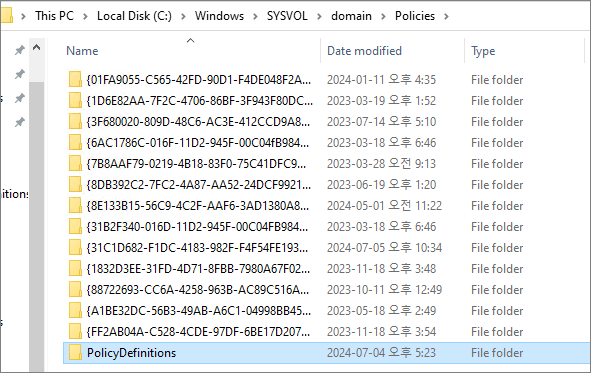This screenshot has height=373, width=591.
Task: Select folder icon for {1832D3EE-31FD-4D71 row
Action: 75,269
